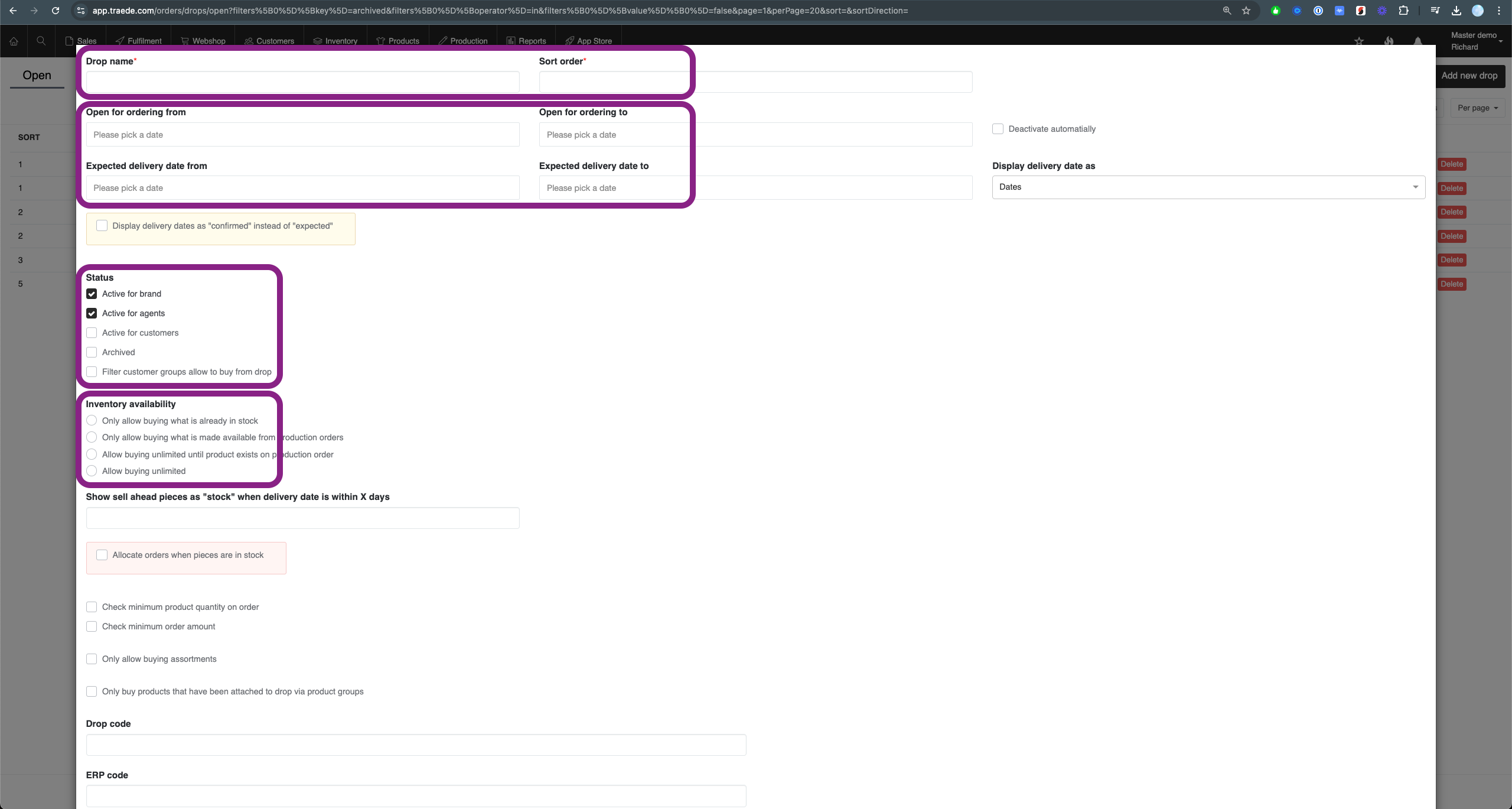Open the Chrome three-dot menu
The height and width of the screenshot is (809, 1512).
[1499, 11]
